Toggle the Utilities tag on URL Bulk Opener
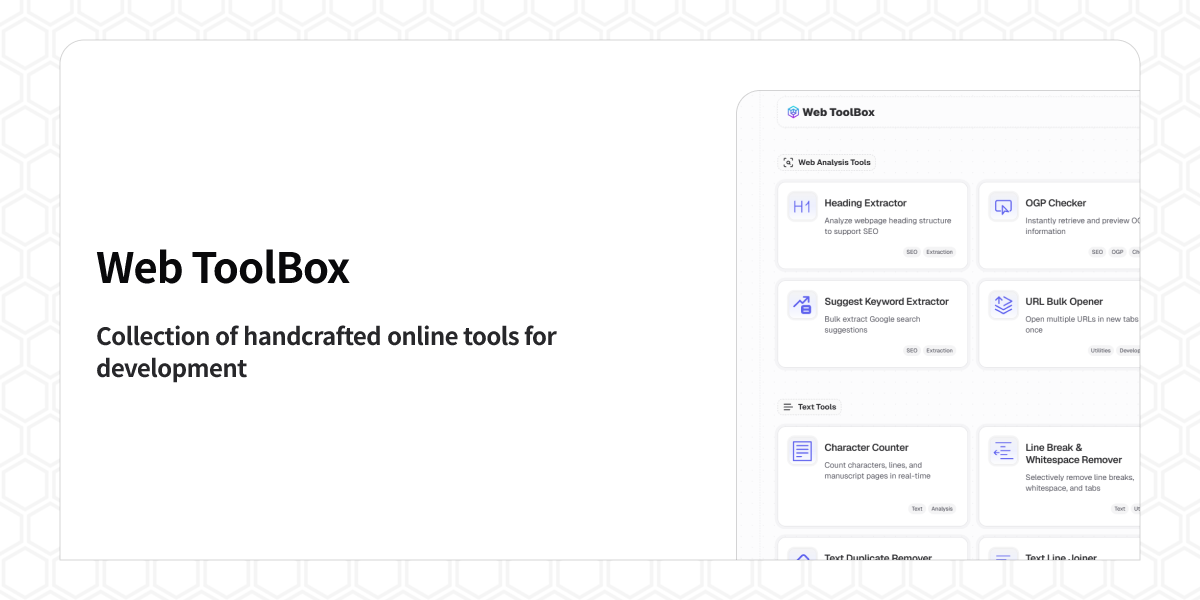 click(1100, 350)
